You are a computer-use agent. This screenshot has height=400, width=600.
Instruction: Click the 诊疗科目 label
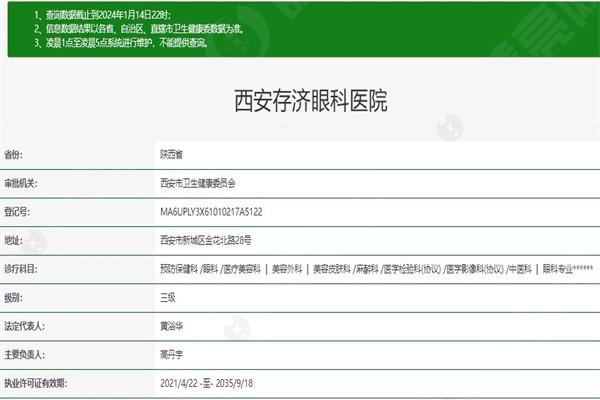[21, 269]
